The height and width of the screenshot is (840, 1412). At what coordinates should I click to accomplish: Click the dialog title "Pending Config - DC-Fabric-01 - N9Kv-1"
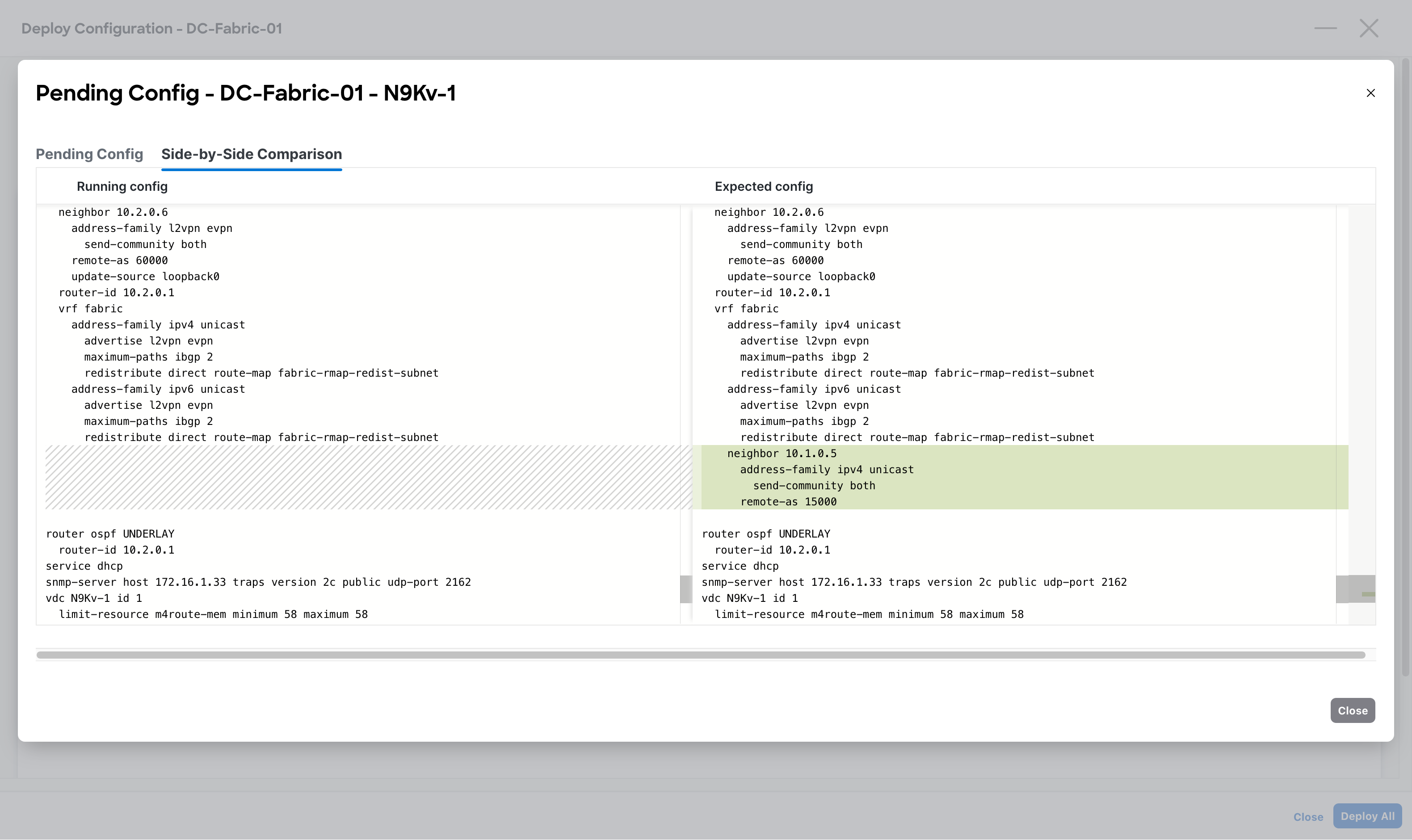(246, 93)
